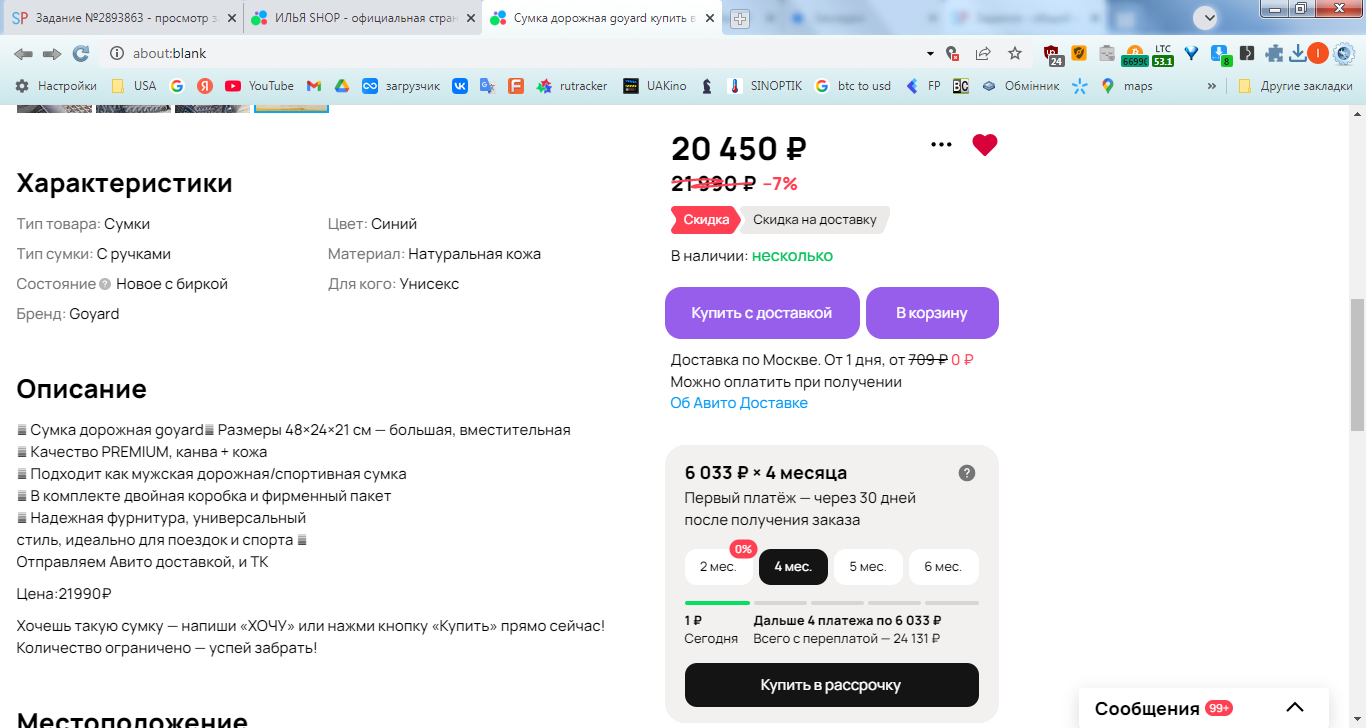Open the three-dots more options menu

(x=941, y=145)
